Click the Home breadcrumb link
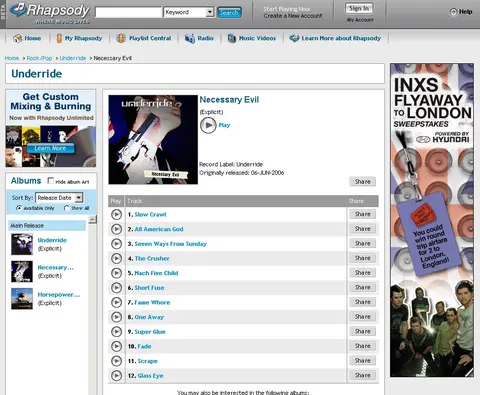 pos(12,58)
